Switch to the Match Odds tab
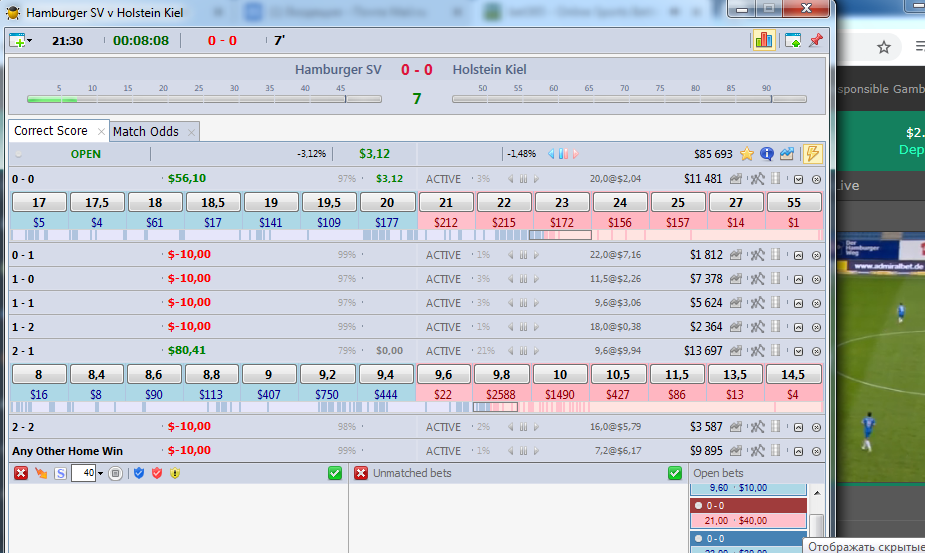This screenshot has width=925, height=553. coord(146,132)
